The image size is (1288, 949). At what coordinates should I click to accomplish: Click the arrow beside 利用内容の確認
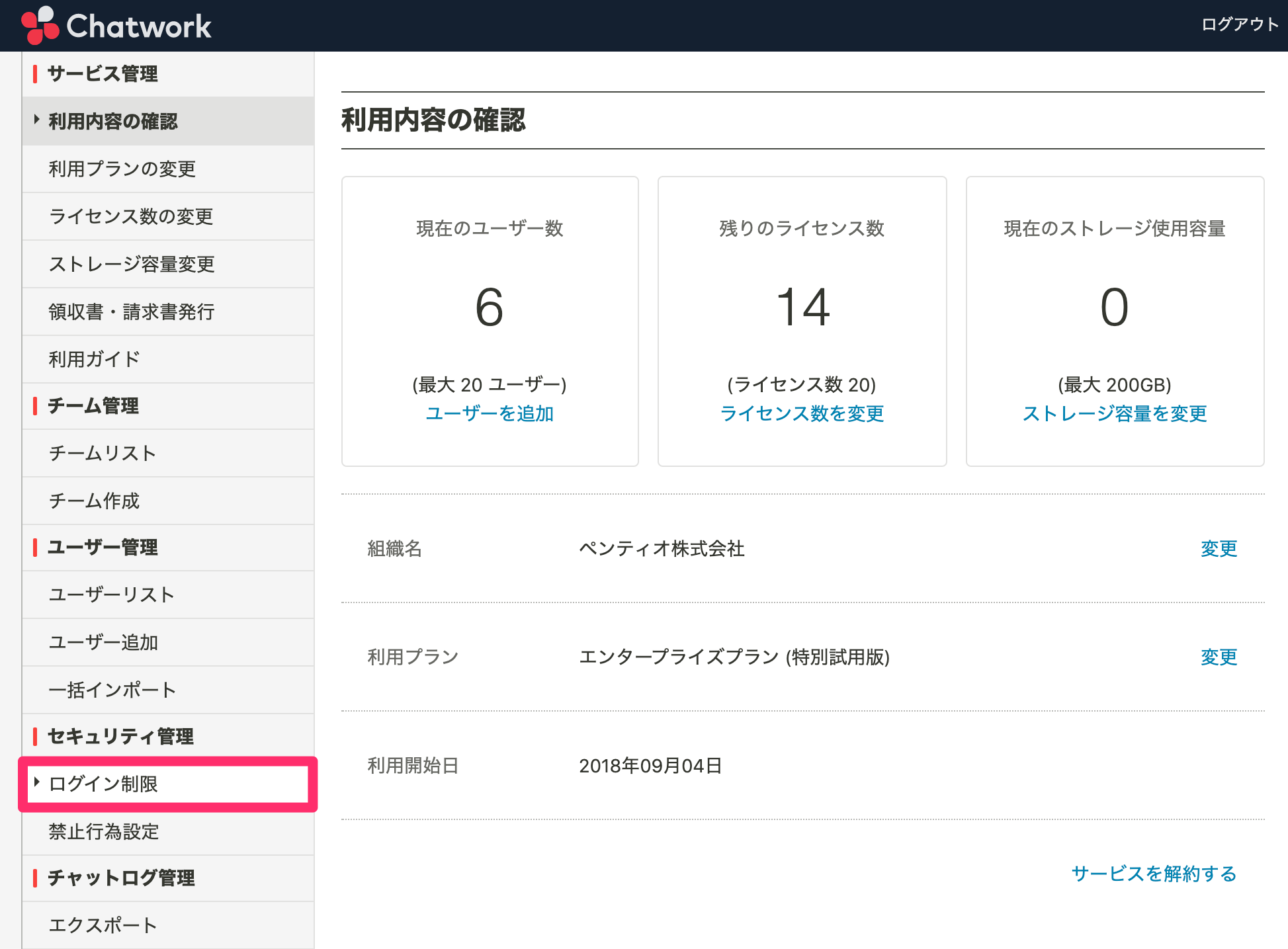[37, 120]
